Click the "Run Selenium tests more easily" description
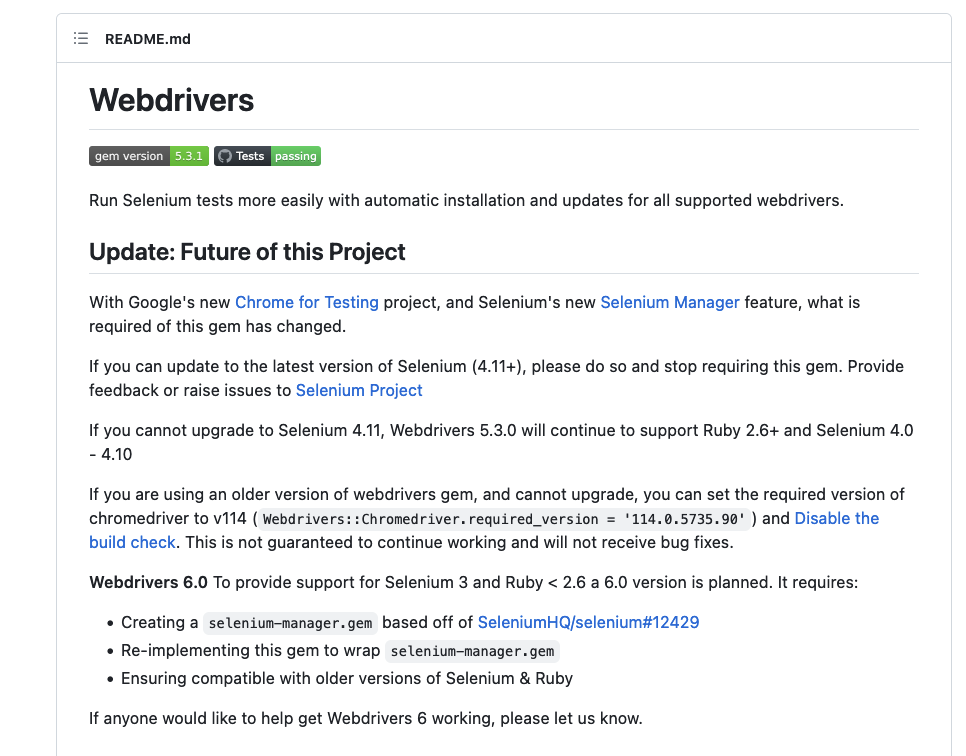This screenshot has height=756, width=966. click(x=466, y=200)
